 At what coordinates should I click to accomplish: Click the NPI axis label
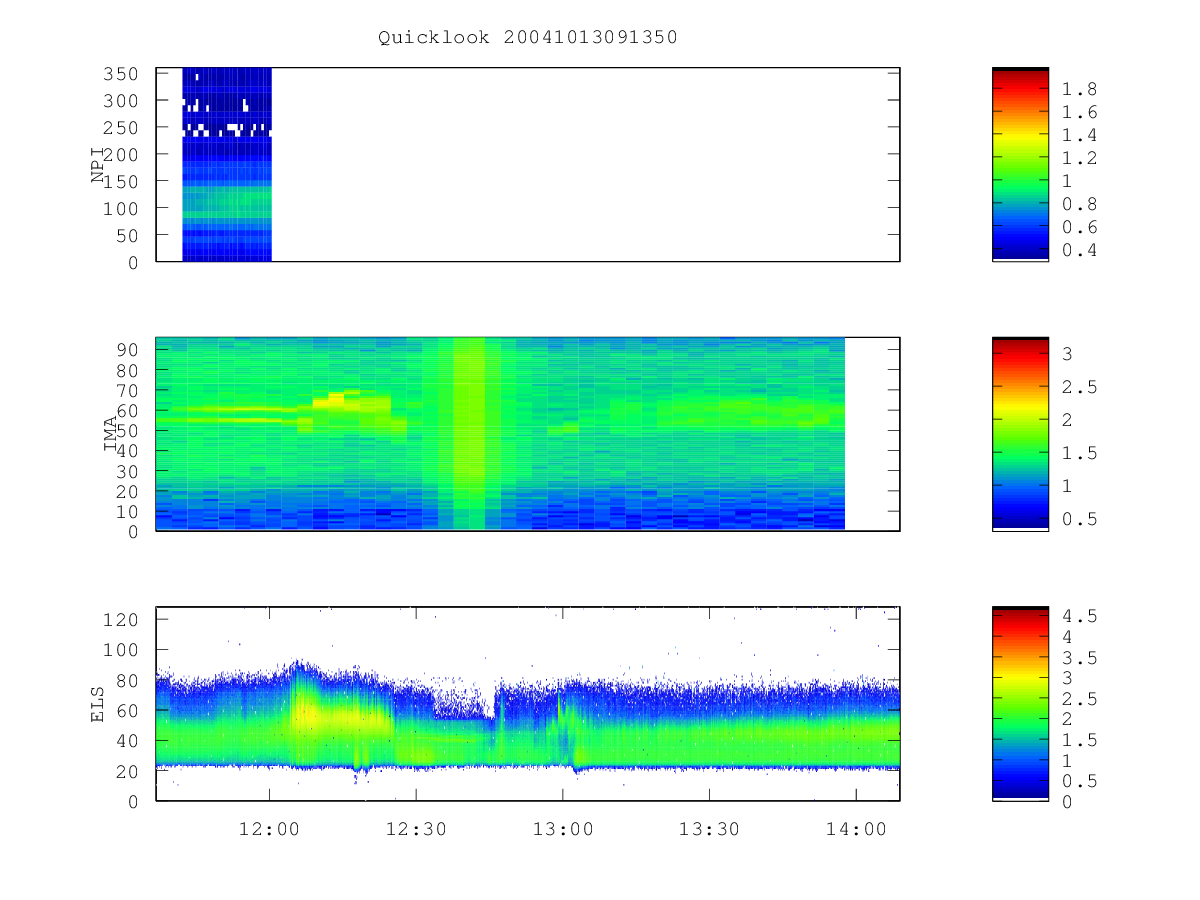(98, 165)
